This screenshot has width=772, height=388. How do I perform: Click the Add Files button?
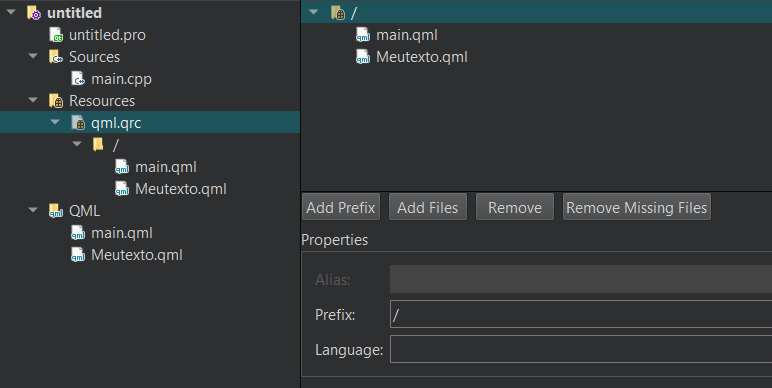pyautogui.click(x=428, y=207)
